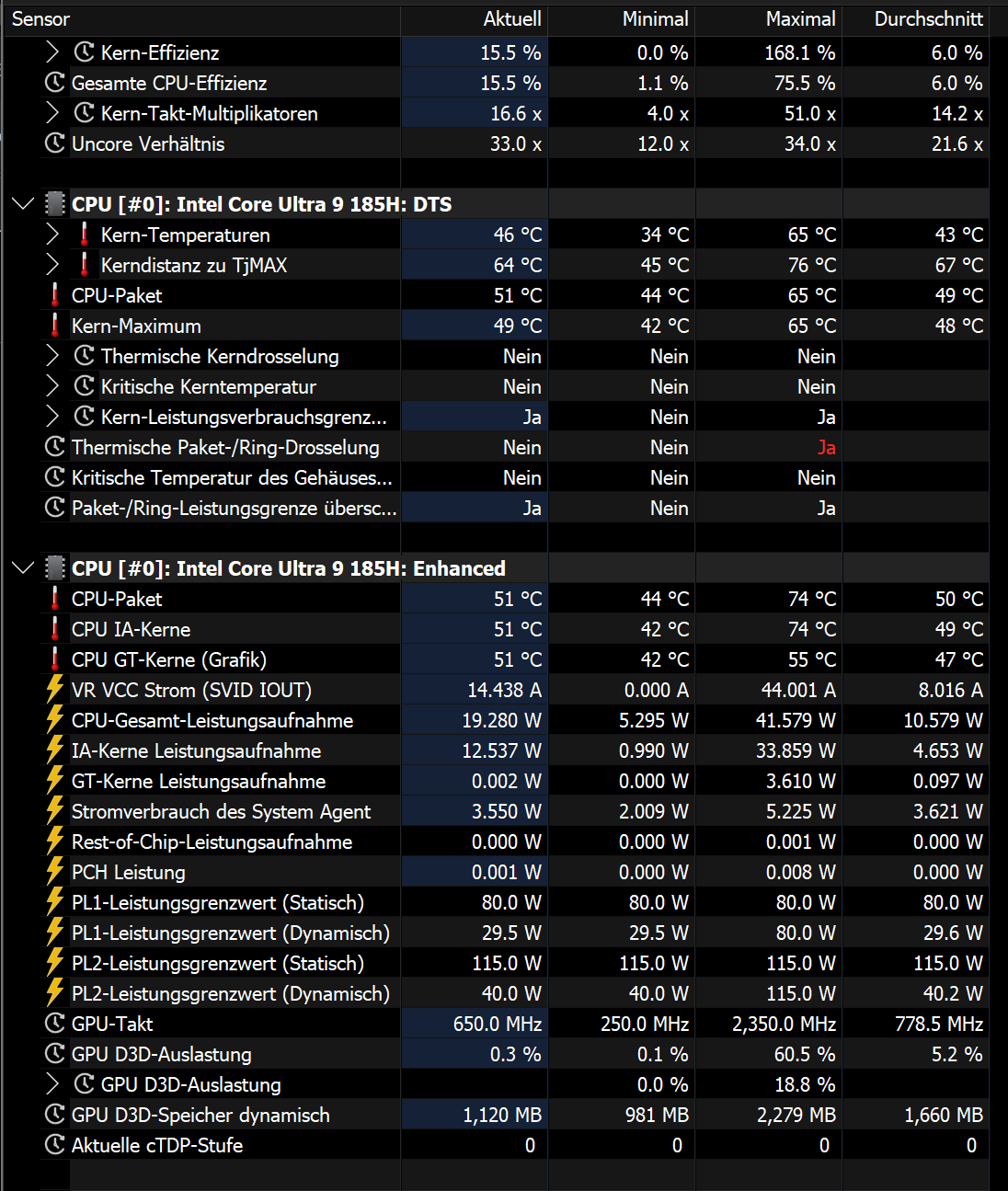Click the 981 MB minimal value

657,1115
